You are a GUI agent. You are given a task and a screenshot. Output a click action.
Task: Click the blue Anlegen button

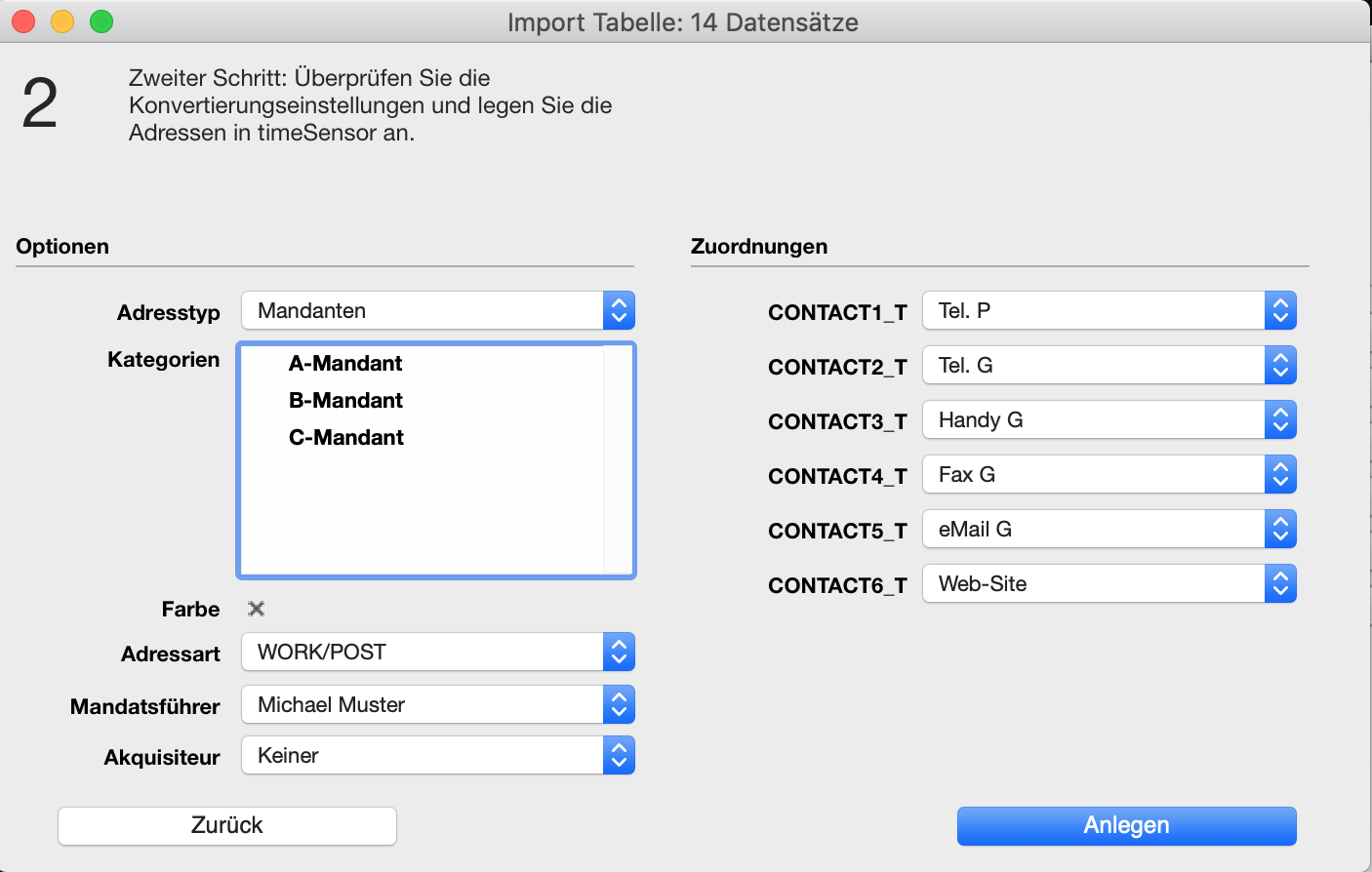pyautogui.click(x=1127, y=826)
